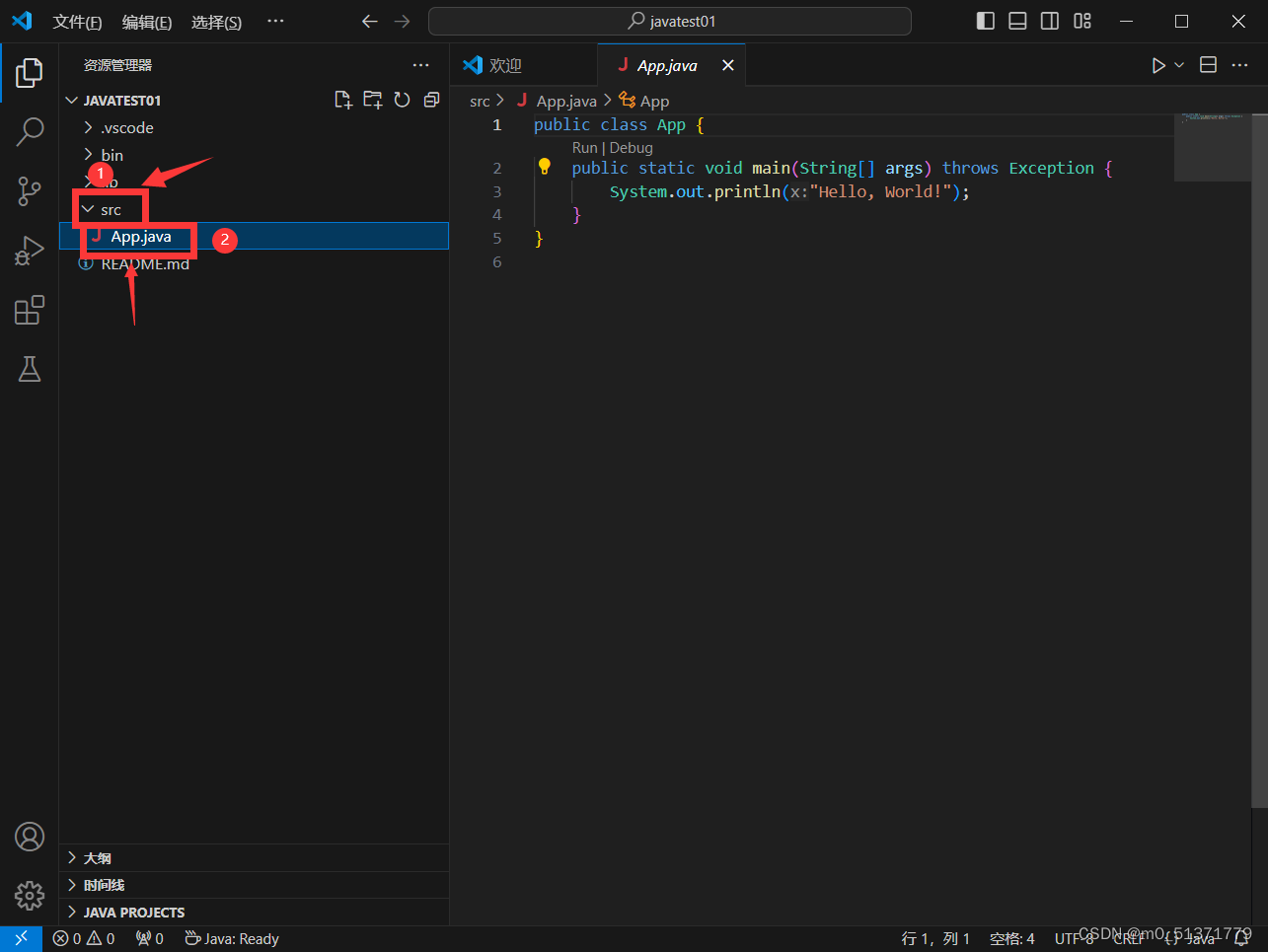Select App.java in file tree
1268x952 pixels.
click(x=254, y=237)
